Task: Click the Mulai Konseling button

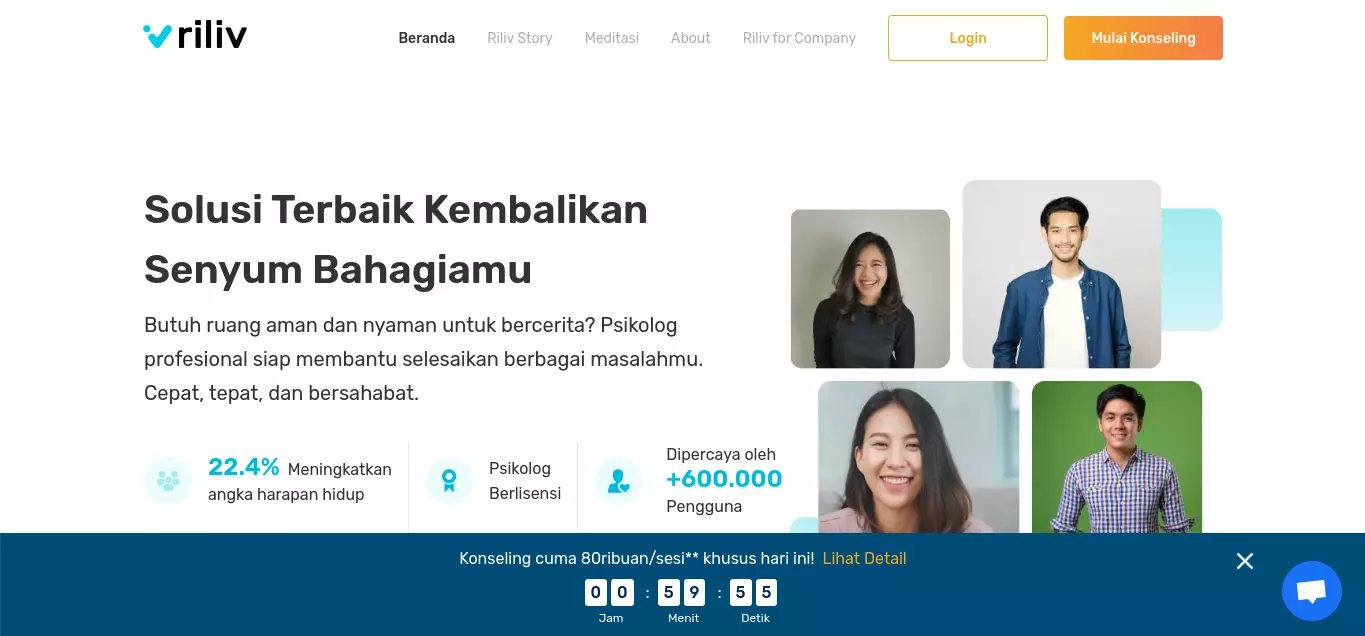Action: 1143,38
